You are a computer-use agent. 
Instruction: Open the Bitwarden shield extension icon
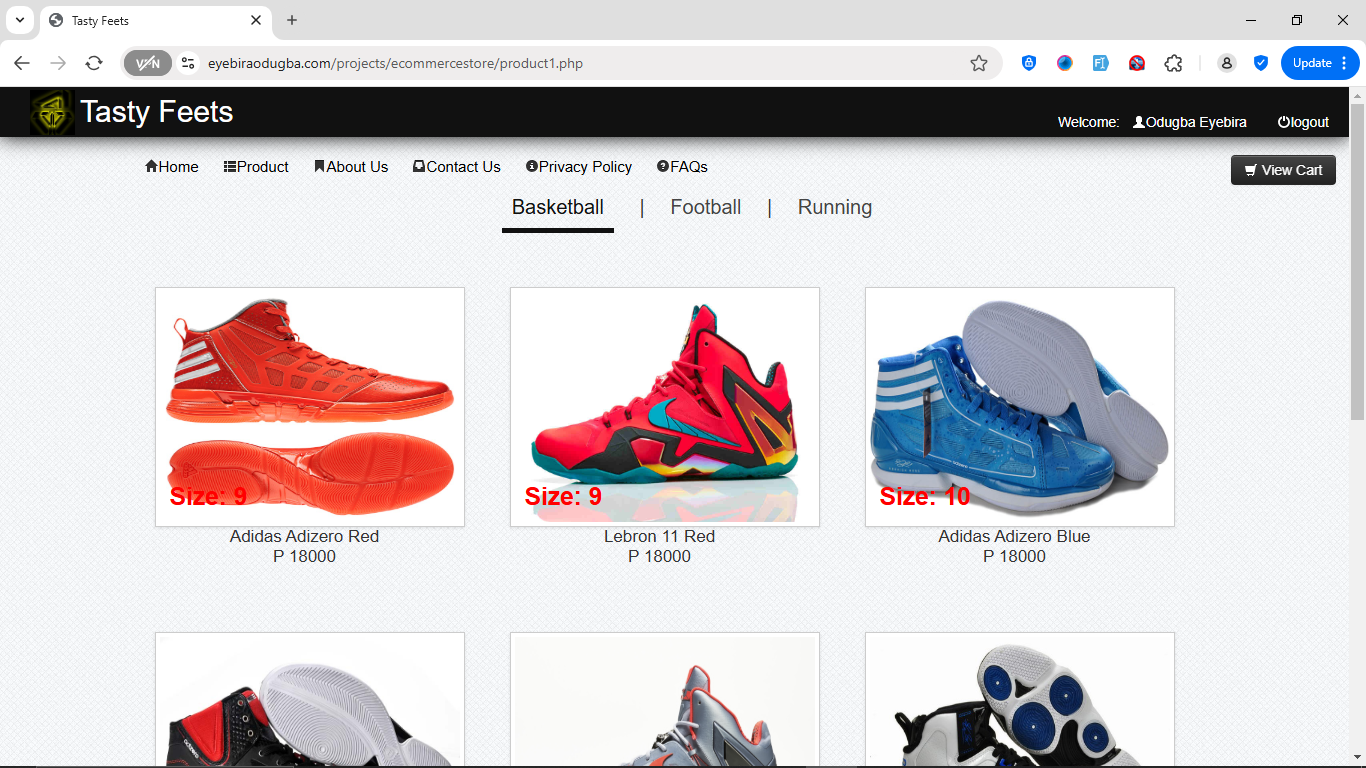(x=1029, y=63)
